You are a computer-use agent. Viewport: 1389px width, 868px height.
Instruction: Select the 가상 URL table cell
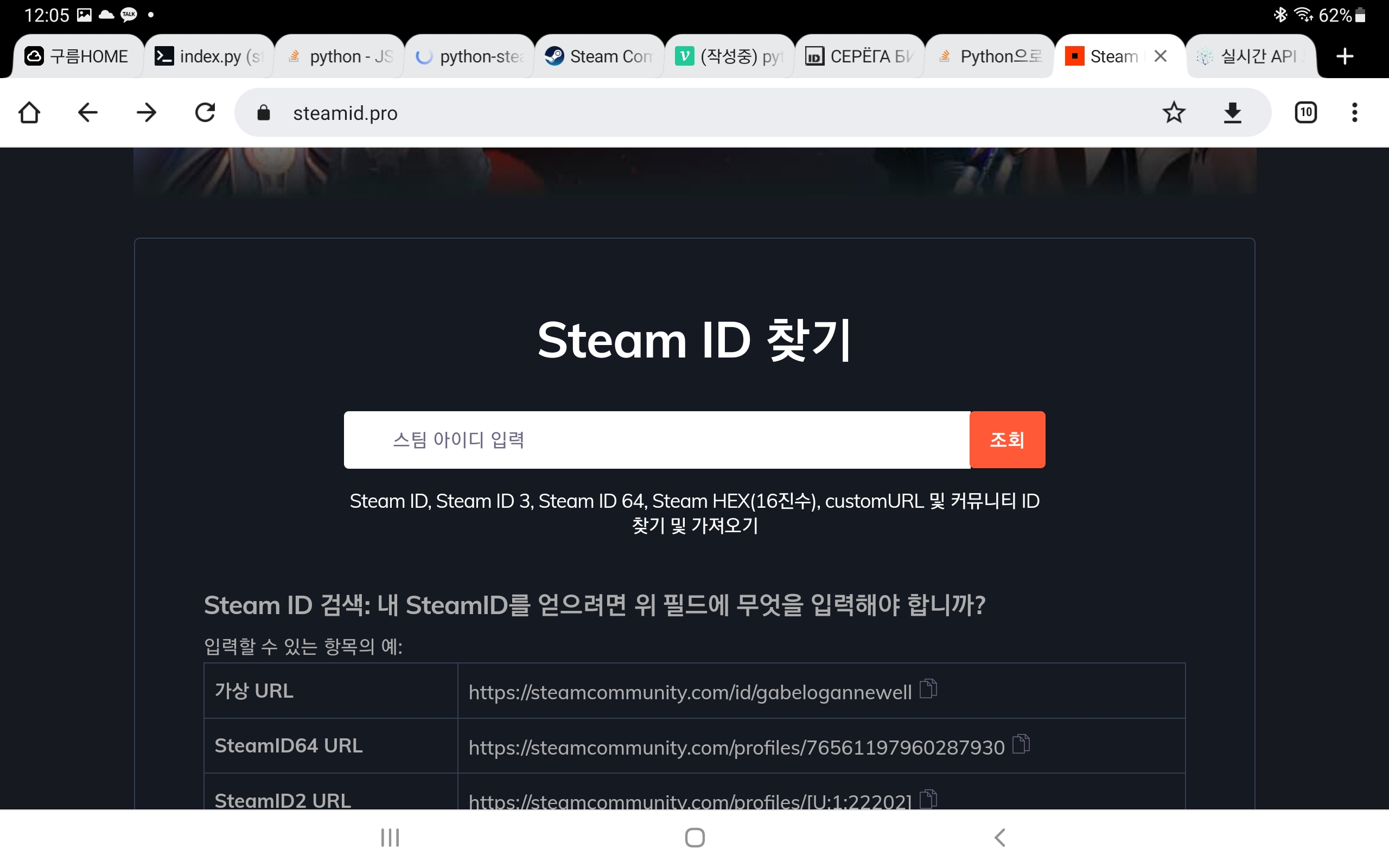click(x=330, y=691)
